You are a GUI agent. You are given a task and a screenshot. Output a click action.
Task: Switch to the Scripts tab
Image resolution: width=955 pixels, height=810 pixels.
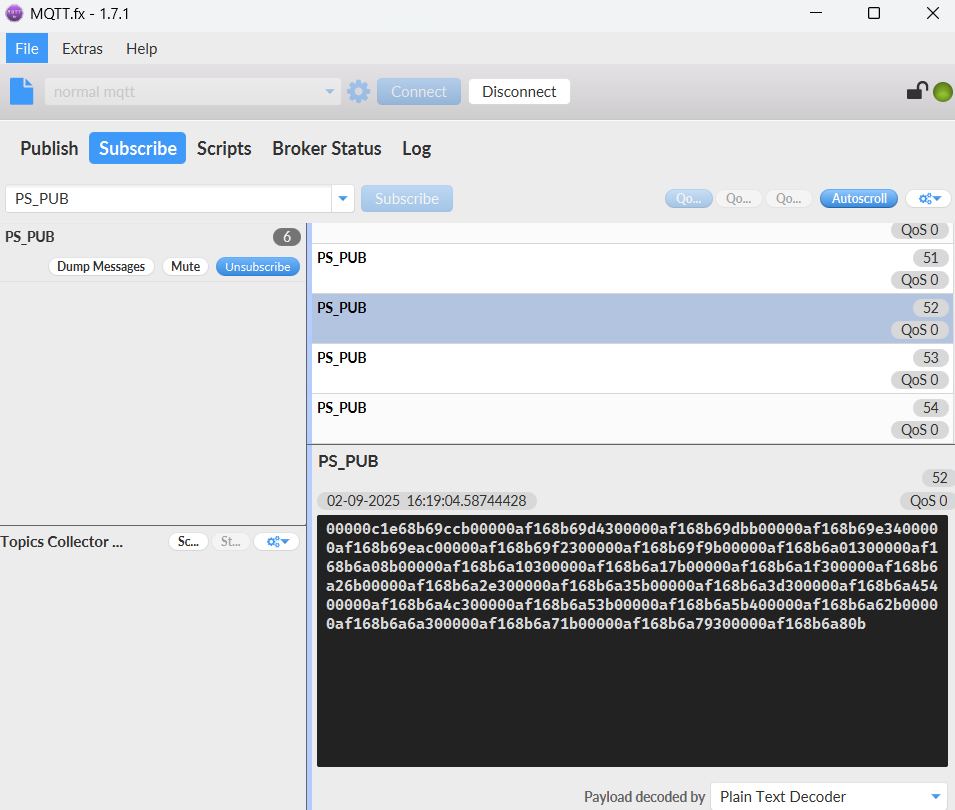224,148
